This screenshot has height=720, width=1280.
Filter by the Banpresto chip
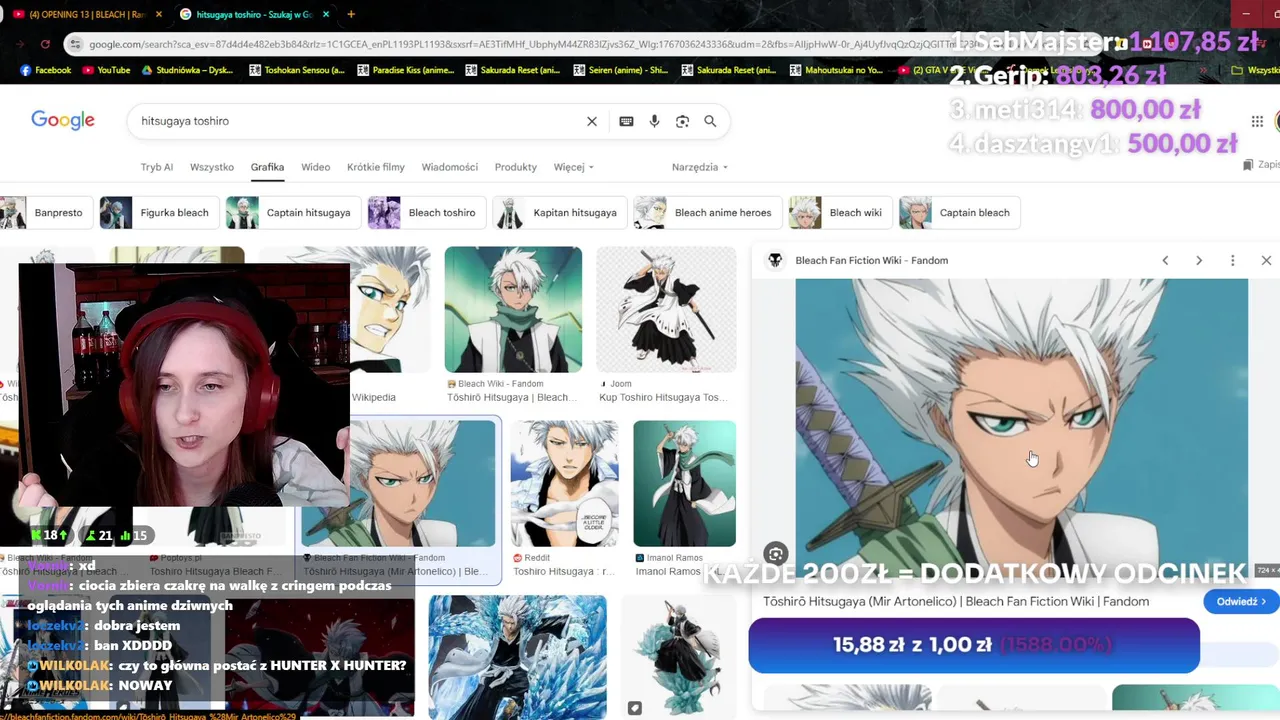click(48, 212)
